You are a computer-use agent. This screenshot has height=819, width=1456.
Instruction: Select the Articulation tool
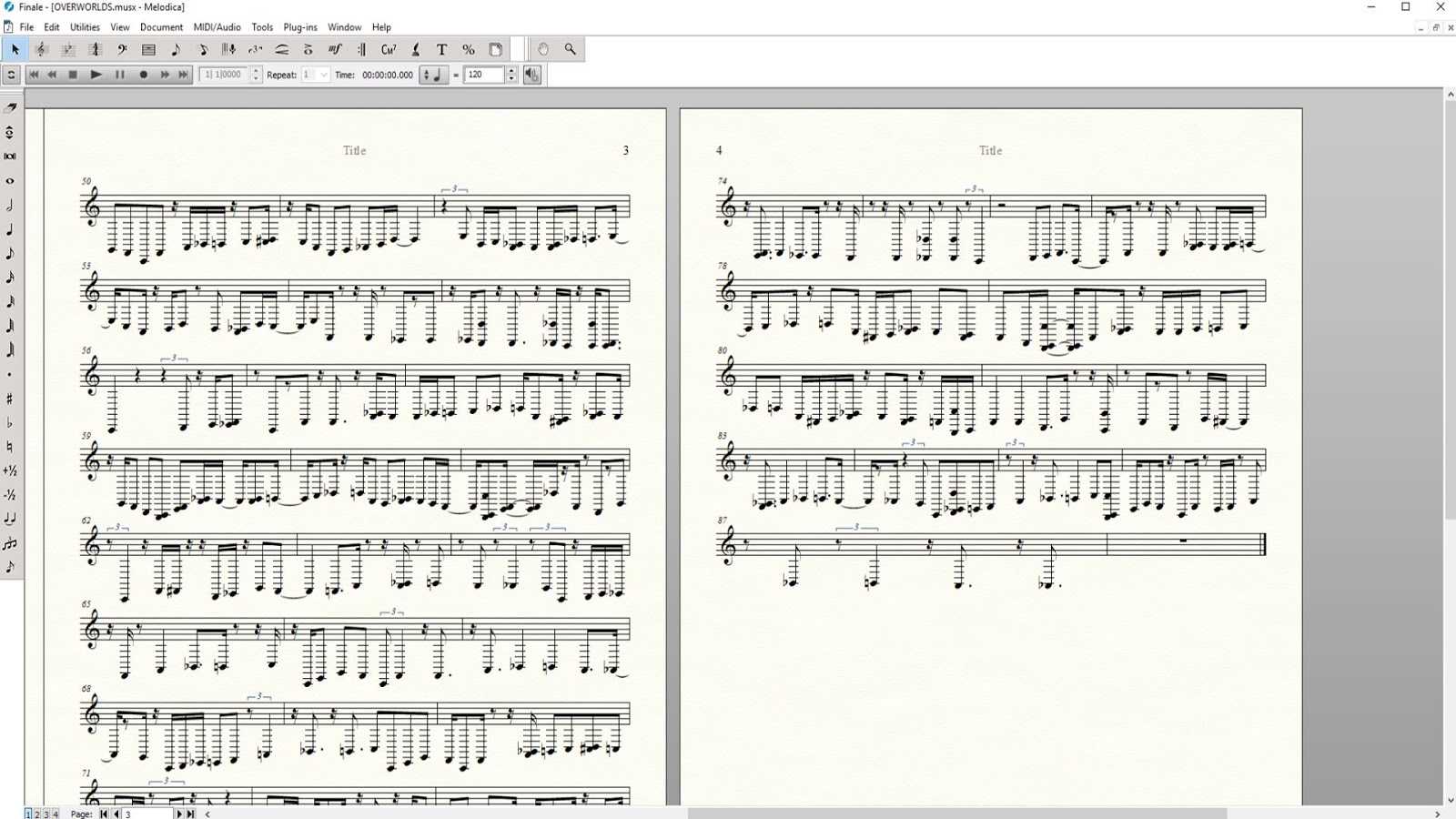(308, 49)
